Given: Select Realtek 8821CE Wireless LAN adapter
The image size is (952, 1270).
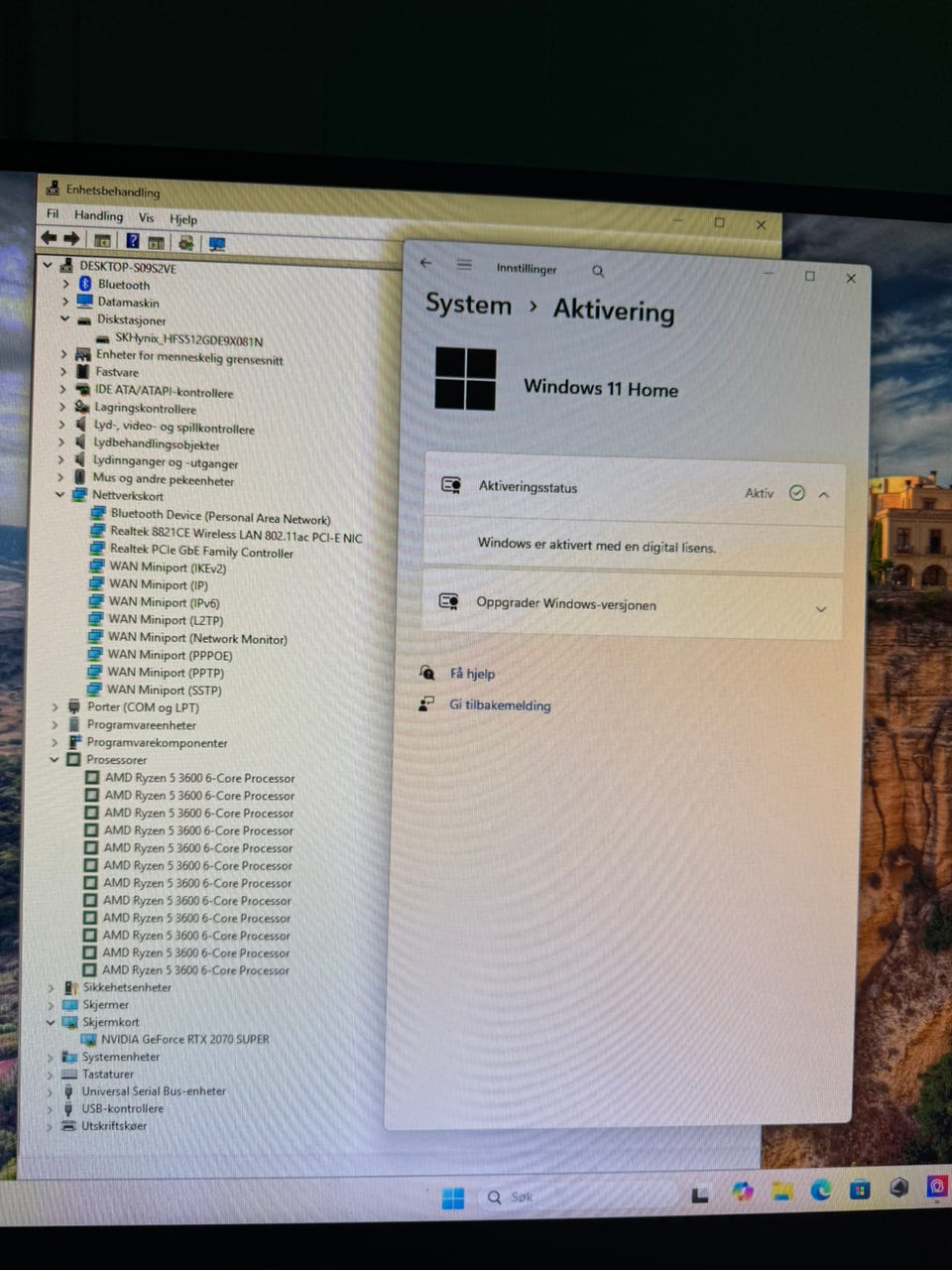Looking at the screenshot, I should 236,534.
